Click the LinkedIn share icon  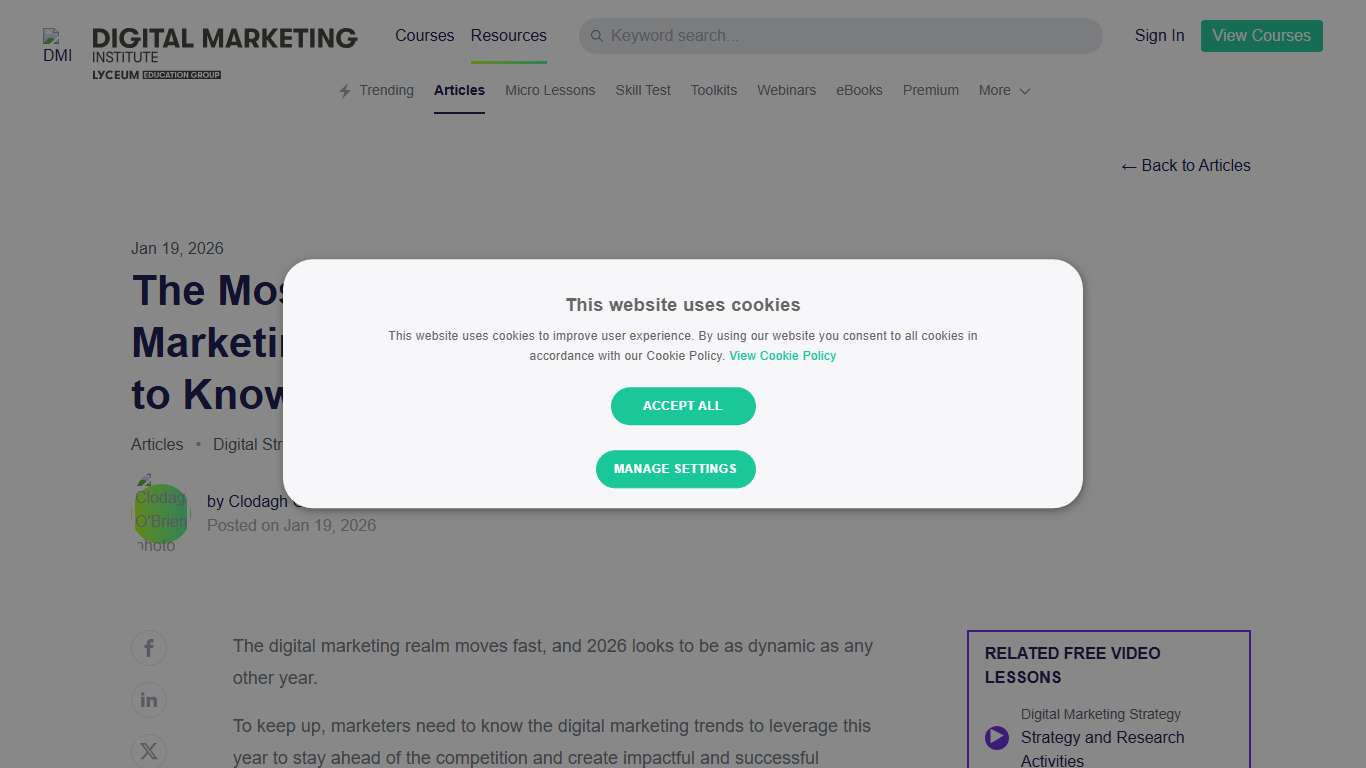[148, 700]
